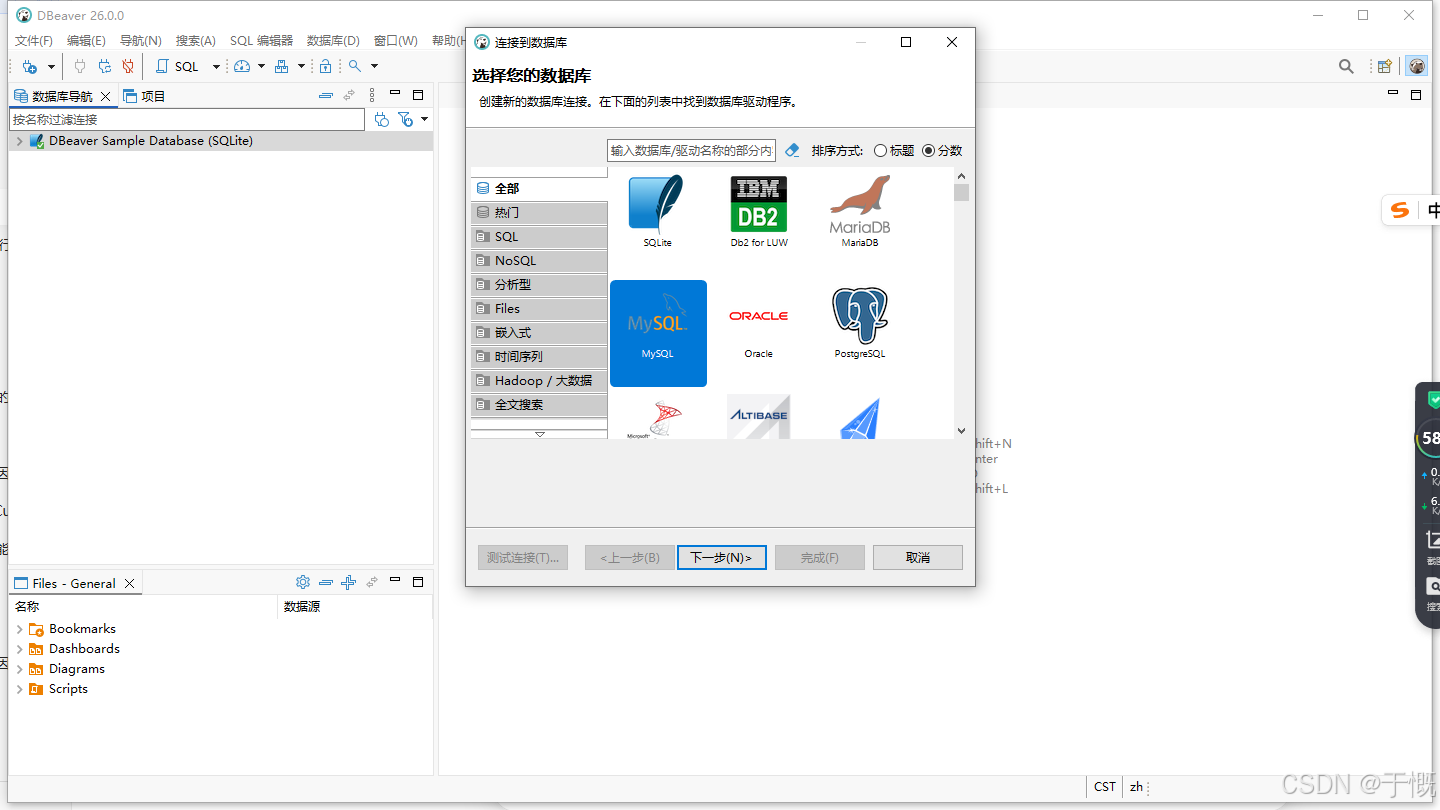Screen dimensions: 1440x810
Task: Click the red Disconnect plug icon
Action: point(128,66)
